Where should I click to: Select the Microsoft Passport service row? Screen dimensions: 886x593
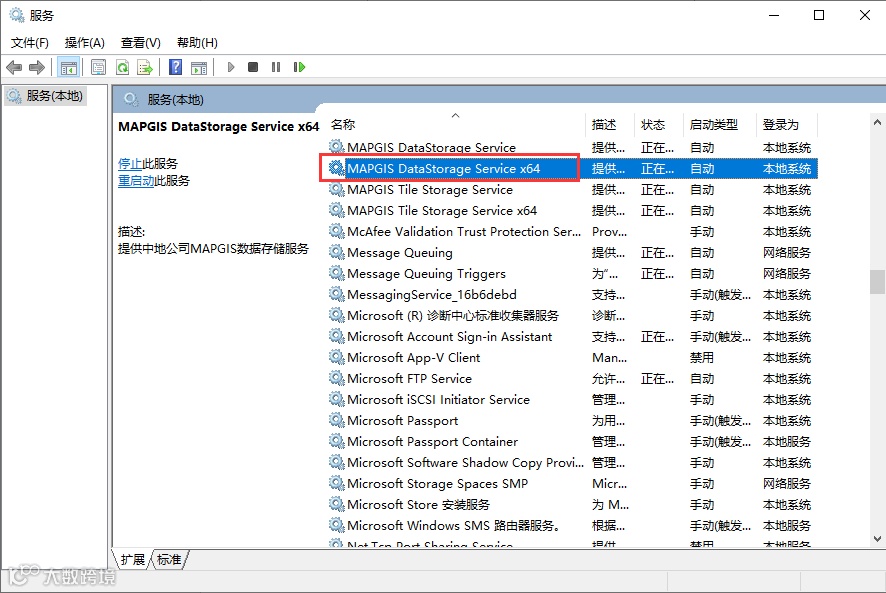(x=572, y=421)
